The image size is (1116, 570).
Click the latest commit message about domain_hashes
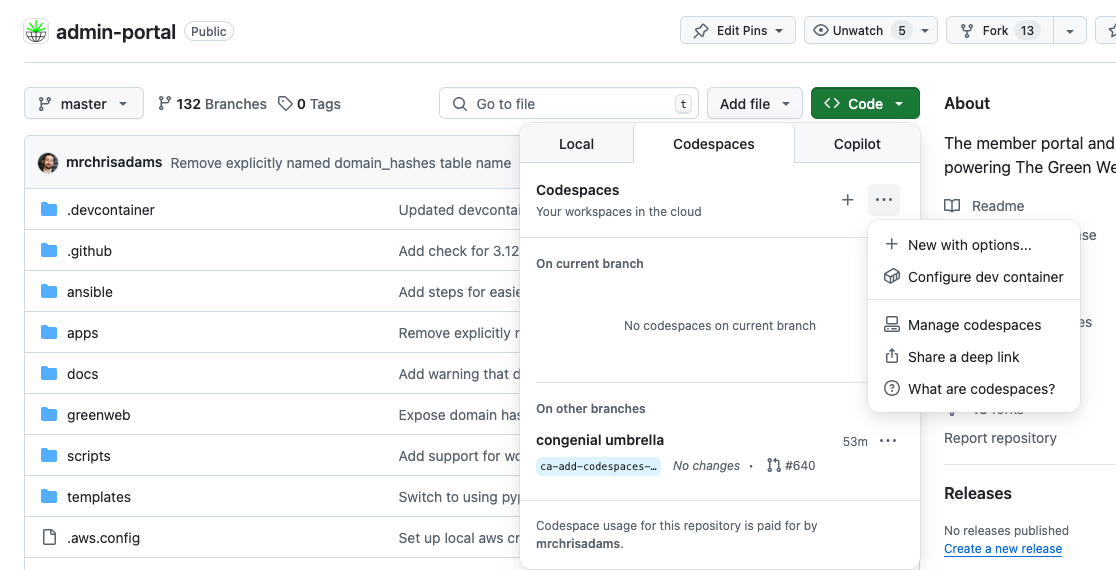coord(341,163)
